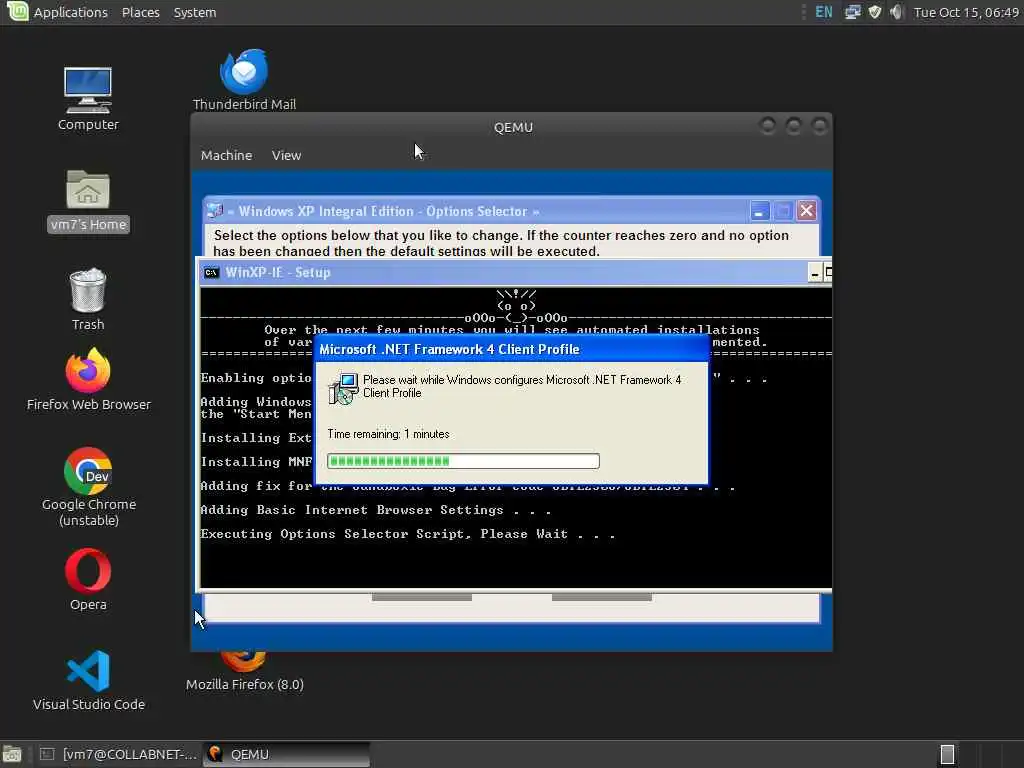Click 'Executing Options Selector Script' console line
The width and height of the screenshot is (1024, 768).
click(408, 534)
